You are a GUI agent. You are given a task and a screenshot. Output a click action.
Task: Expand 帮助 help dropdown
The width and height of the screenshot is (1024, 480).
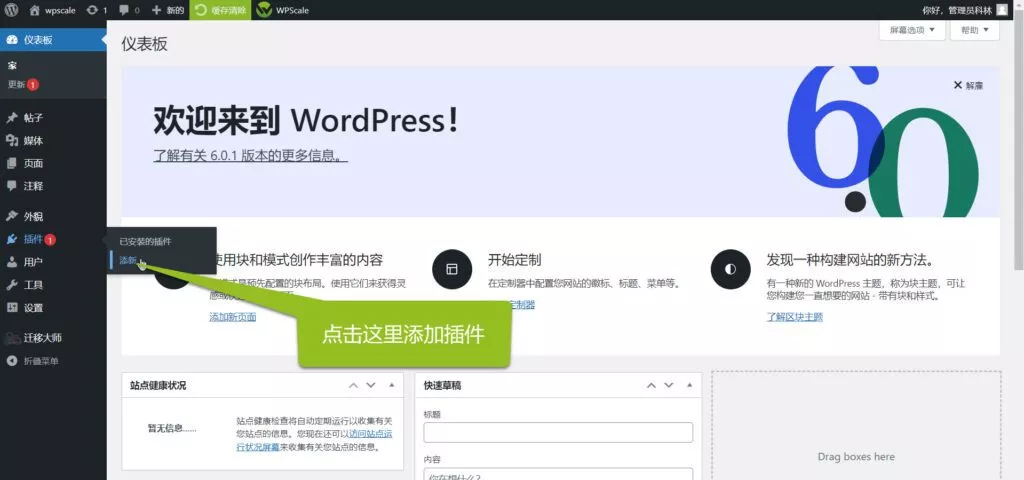[x=975, y=30]
